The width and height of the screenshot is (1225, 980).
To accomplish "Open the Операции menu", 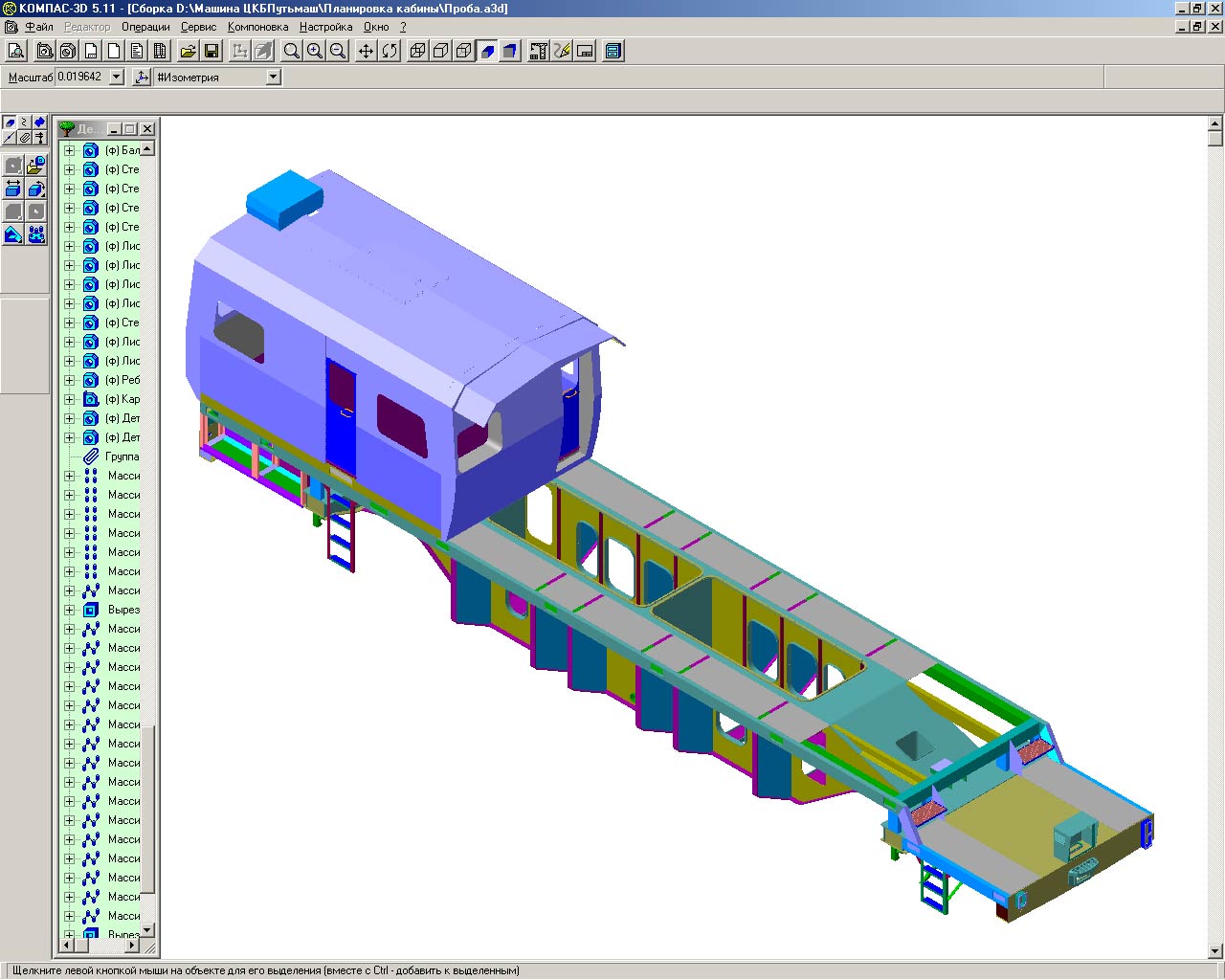I will pos(145,27).
